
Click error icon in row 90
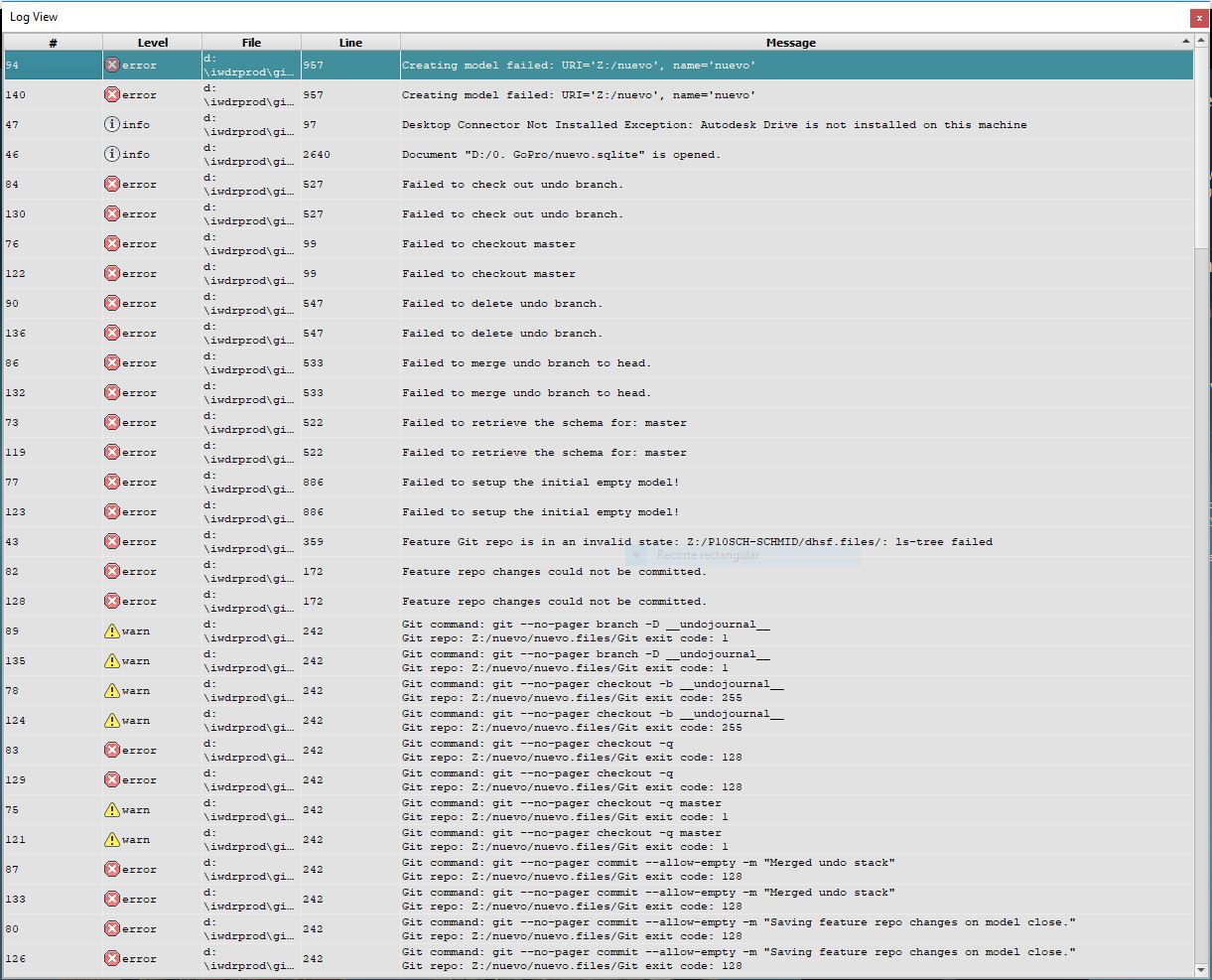(x=112, y=303)
